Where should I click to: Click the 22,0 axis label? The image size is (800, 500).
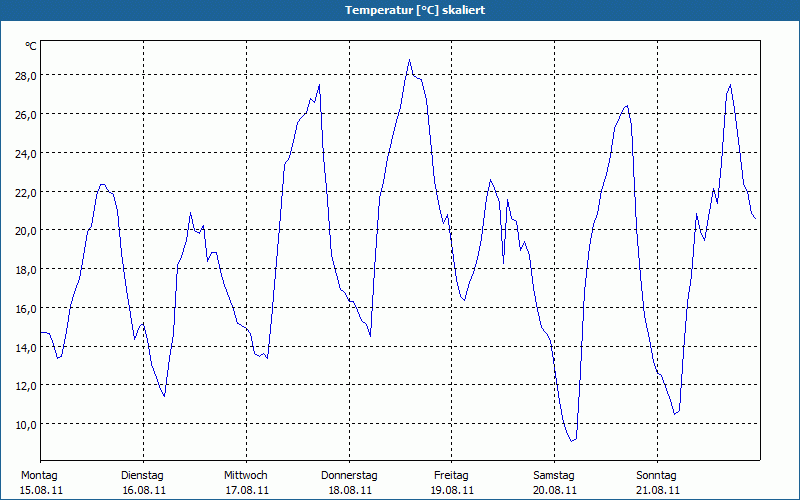(25, 192)
